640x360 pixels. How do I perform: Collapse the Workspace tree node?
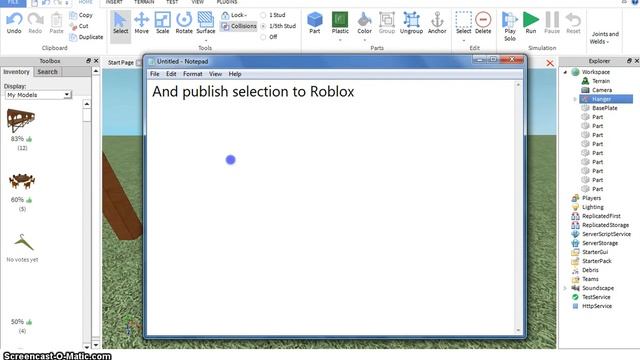coord(565,72)
